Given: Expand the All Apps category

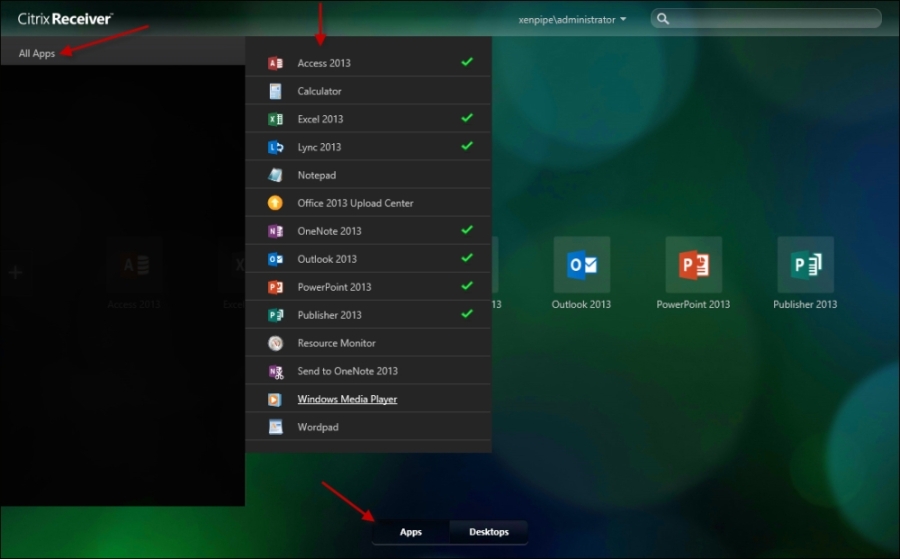Looking at the screenshot, I should click(37, 53).
